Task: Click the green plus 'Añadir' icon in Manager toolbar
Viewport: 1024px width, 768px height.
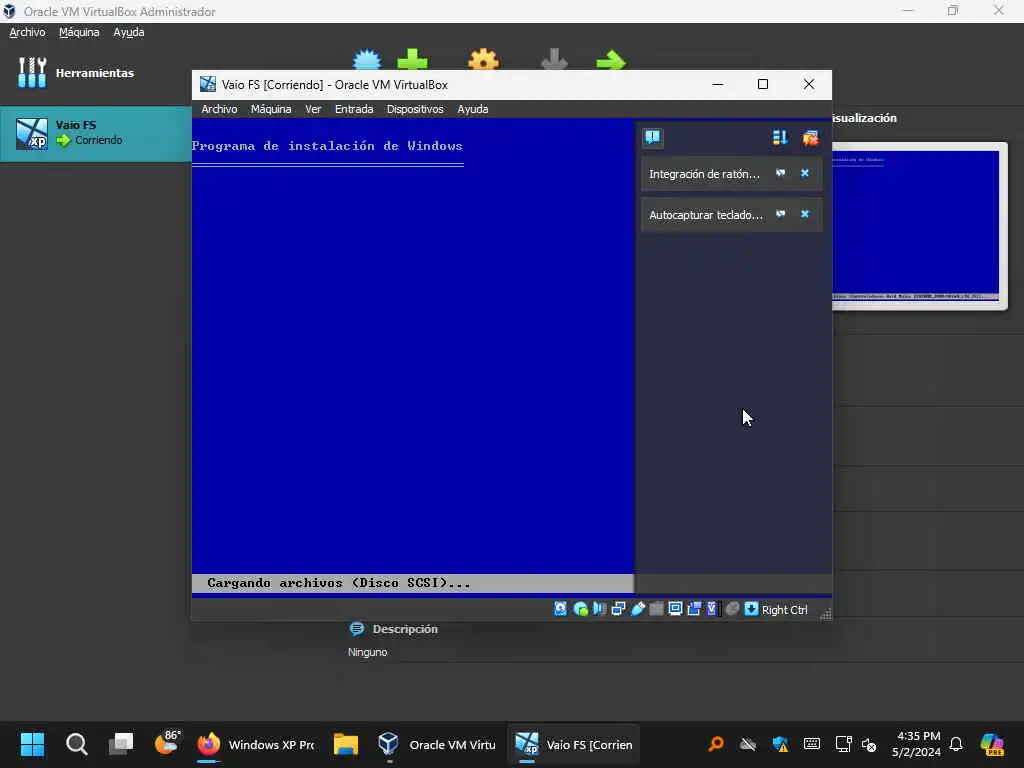Action: pyautogui.click(x=413, y=60)
